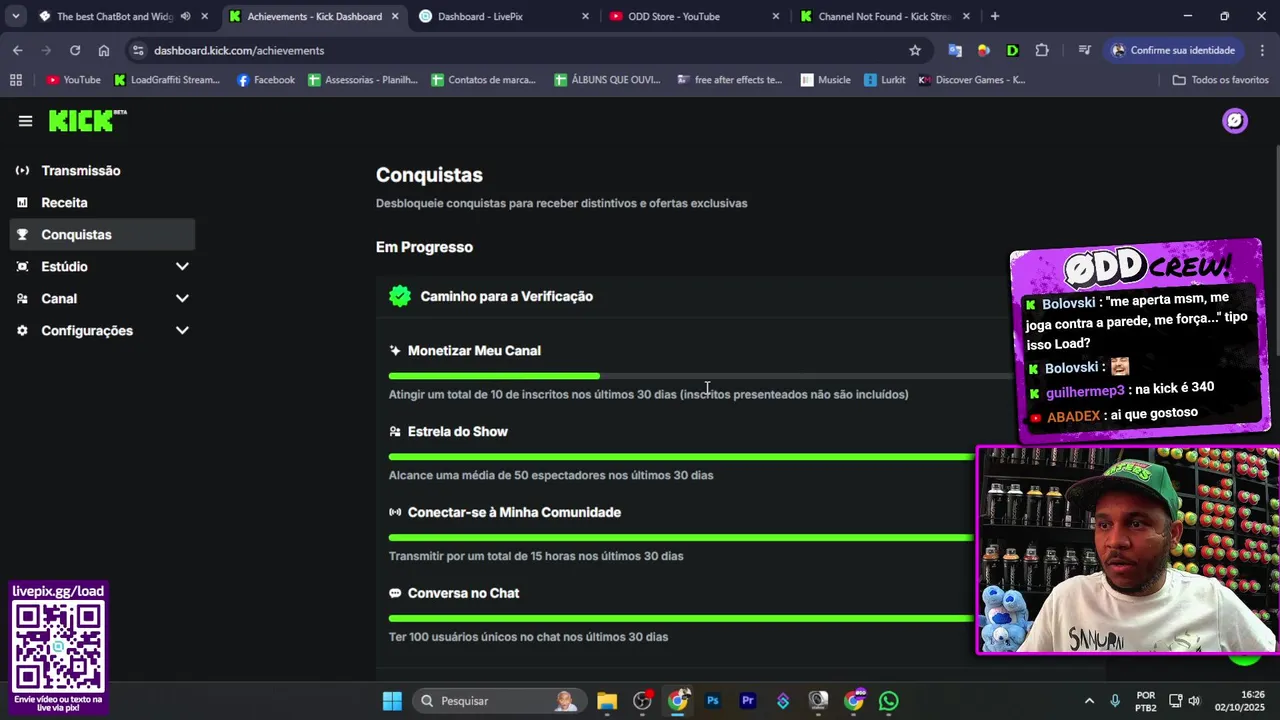Open the LoadGraffiti Stream bookmark
The width and height of the screenshot is (1280, 720).
click(x=167, y=80)
